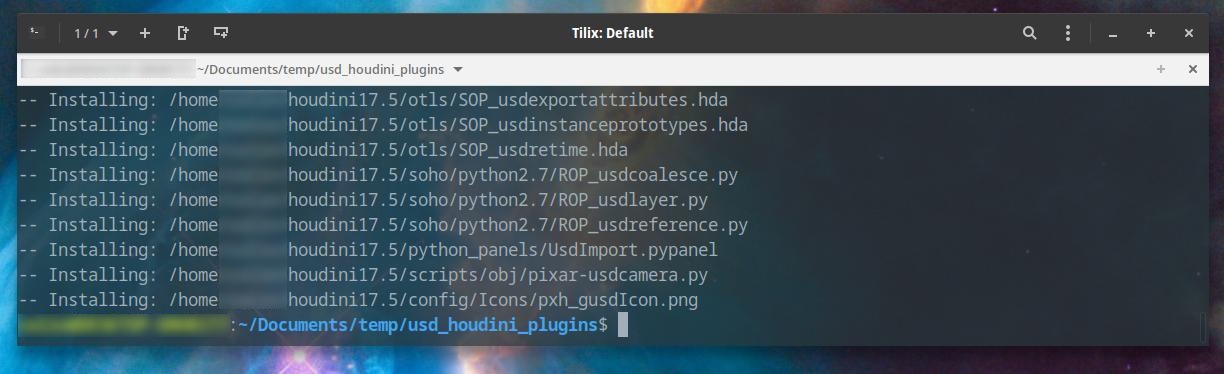The width and height of the screenshot is (1224, 374).
Task: Click the terminal prompt cursor block
Action: point(623,325)
